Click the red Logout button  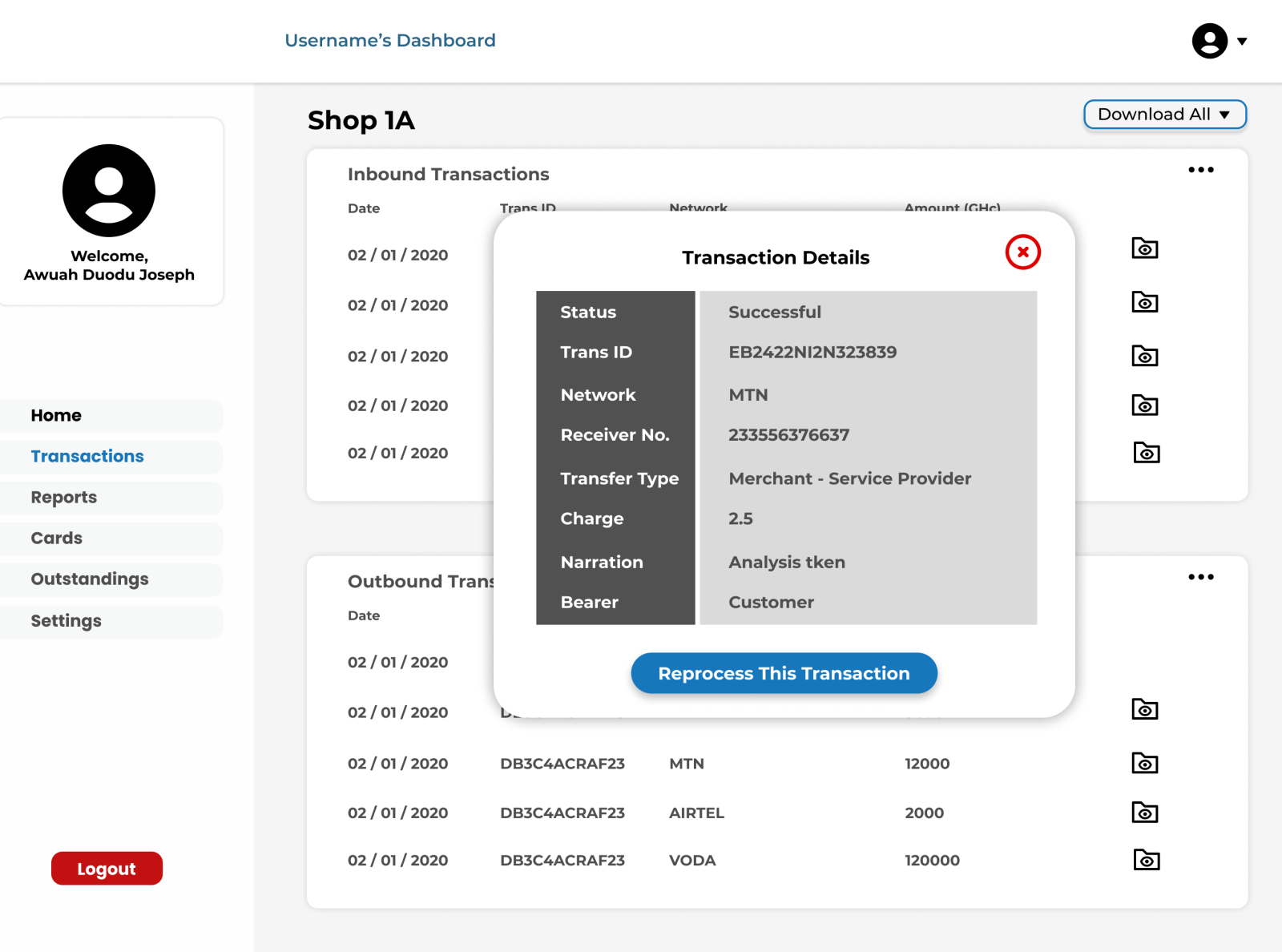pos(107,868)
